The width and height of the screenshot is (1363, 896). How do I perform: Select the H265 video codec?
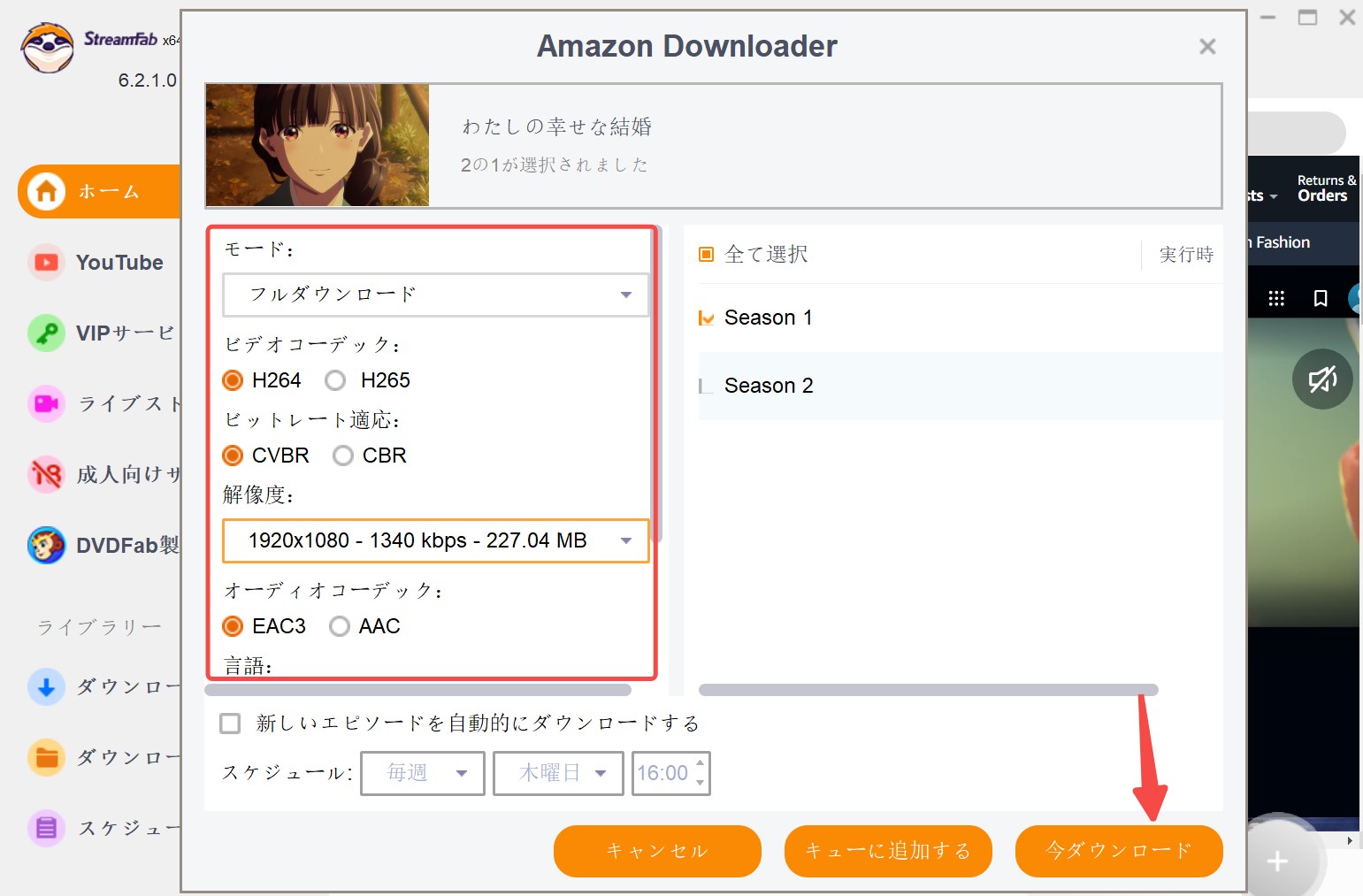[335, 380]
